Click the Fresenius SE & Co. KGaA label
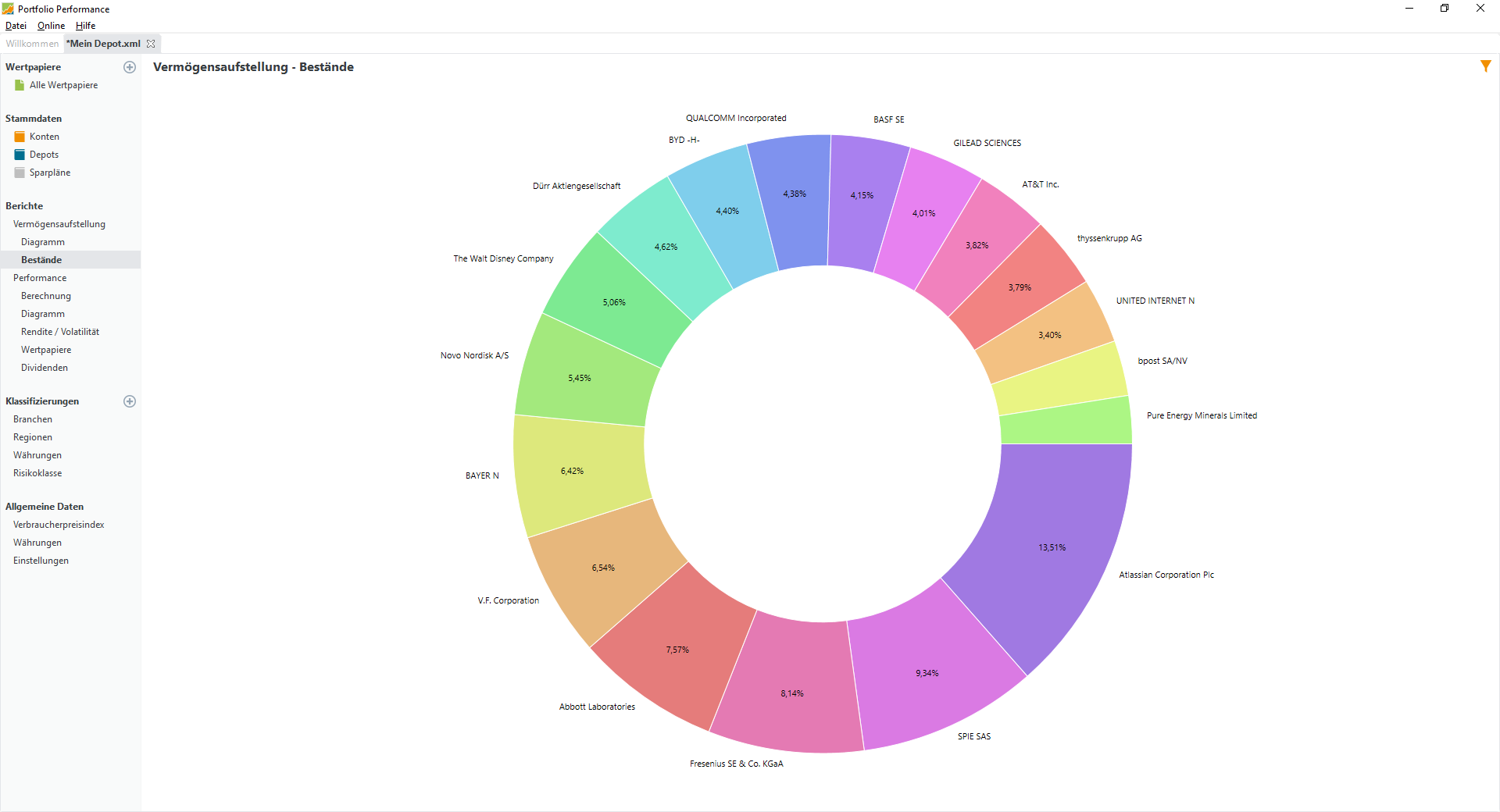Image resolution: width=1500 pixels, height=812 pixels. point(736,764)
